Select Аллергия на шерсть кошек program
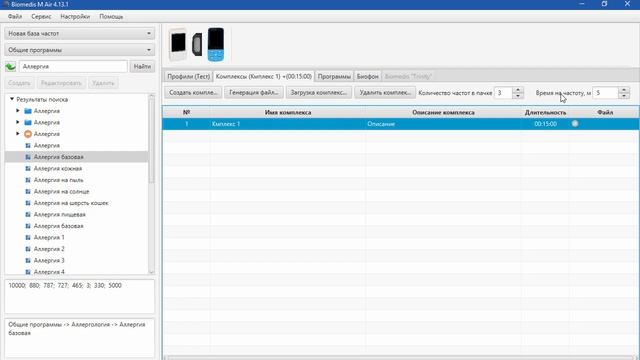 (x=71, y=203)
